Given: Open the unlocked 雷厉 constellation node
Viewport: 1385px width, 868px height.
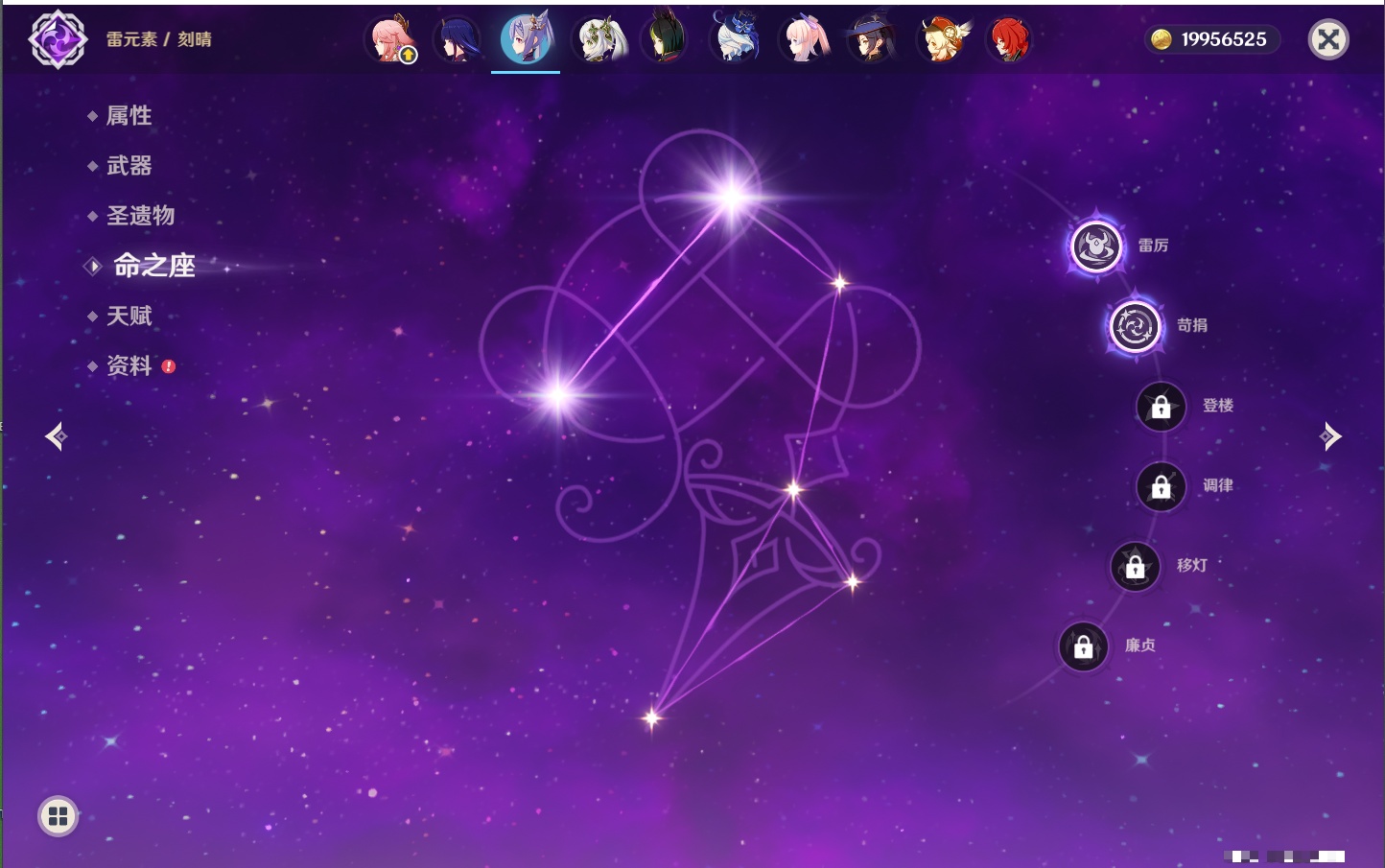Looking at the screenshot, I should [1096, 246].
